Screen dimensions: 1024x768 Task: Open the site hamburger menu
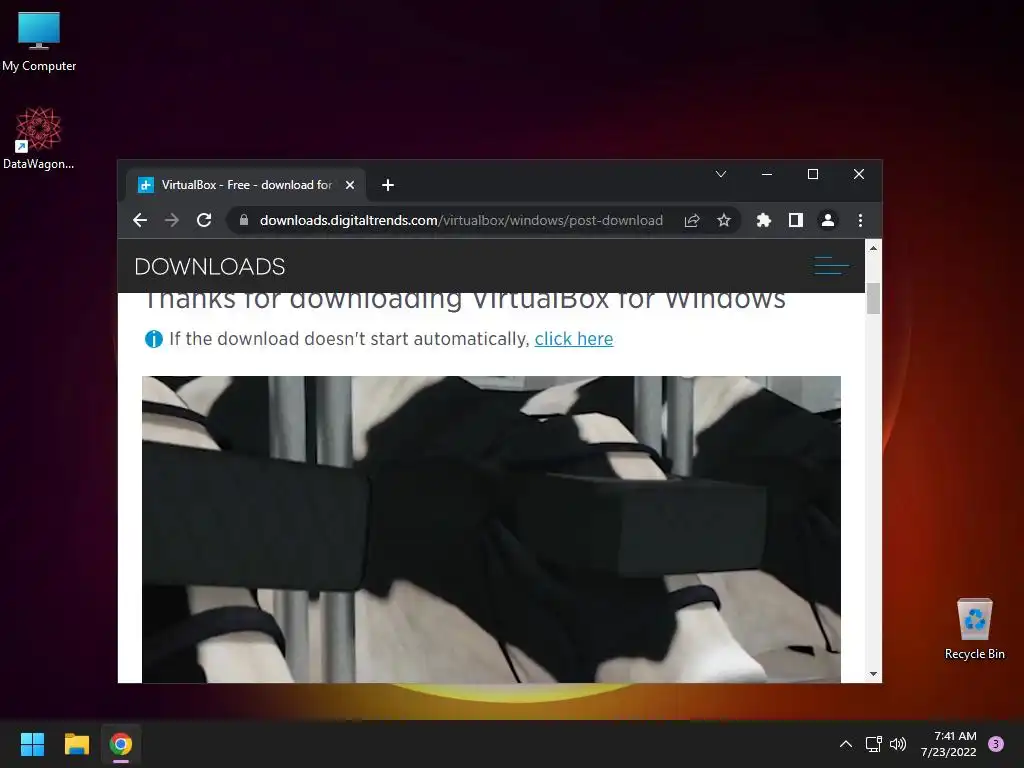831,265
